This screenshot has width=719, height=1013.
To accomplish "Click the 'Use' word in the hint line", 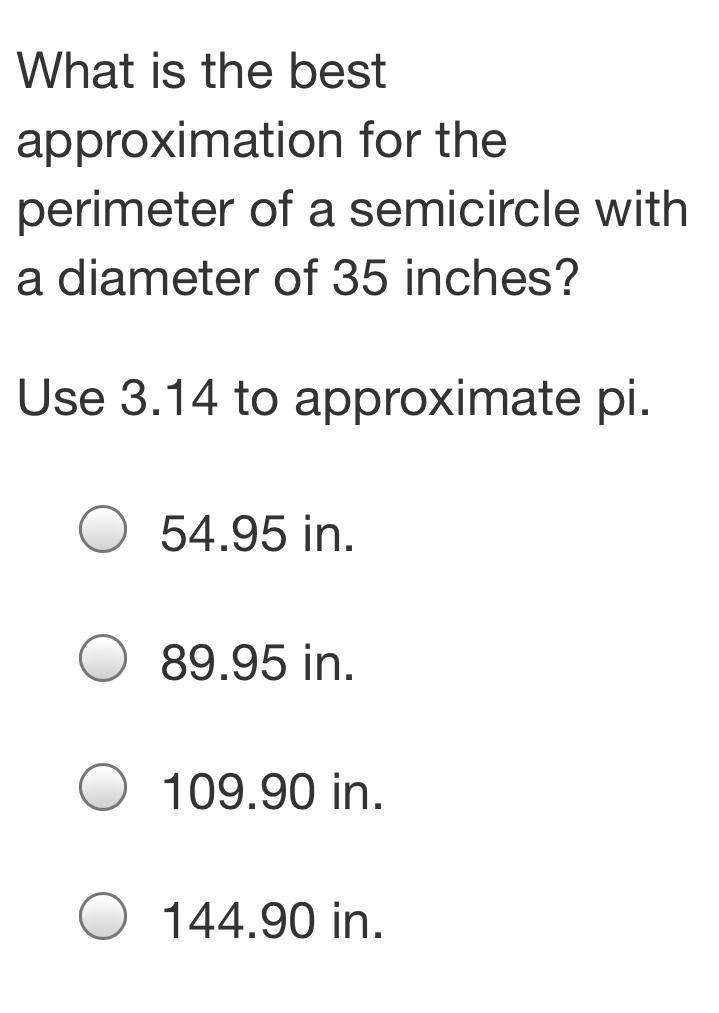I will [x=61, y=397].
